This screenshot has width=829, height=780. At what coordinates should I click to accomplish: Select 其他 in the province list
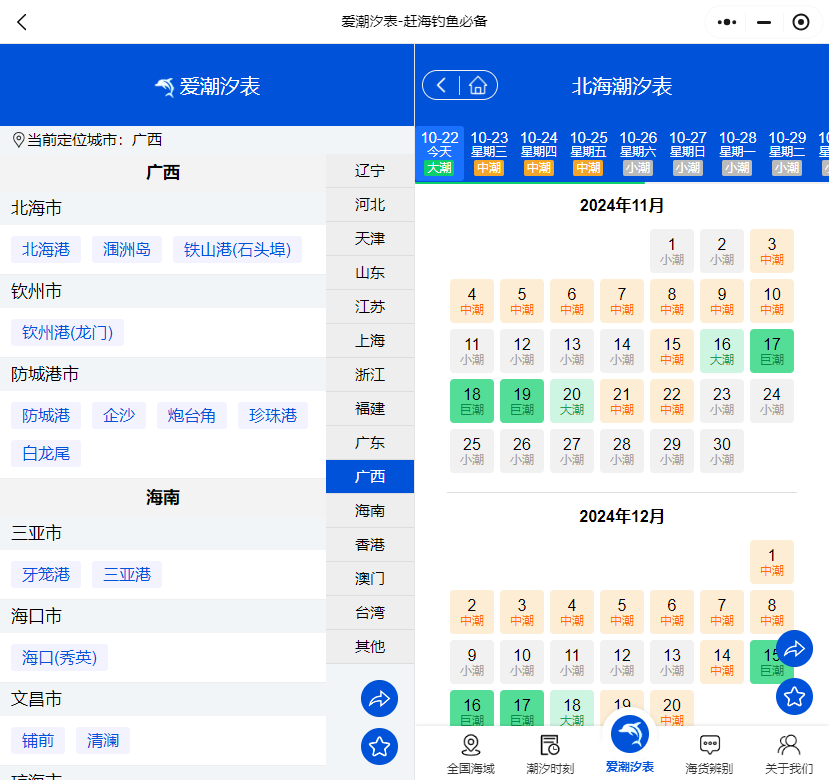pos(370,646)
